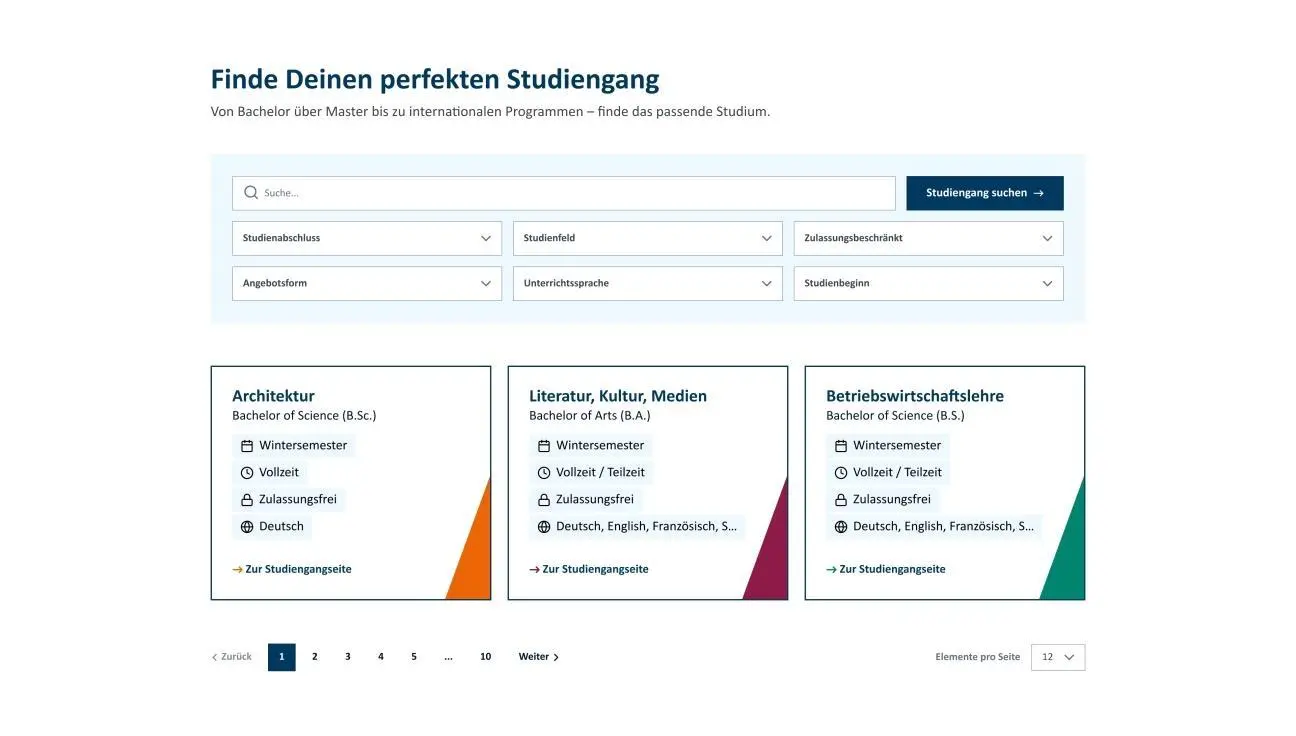The height and width of the screenshot is (736, 1296).
Task: Expand the Studienfeld filter dropdown
Action: click(x=648, y=238)
